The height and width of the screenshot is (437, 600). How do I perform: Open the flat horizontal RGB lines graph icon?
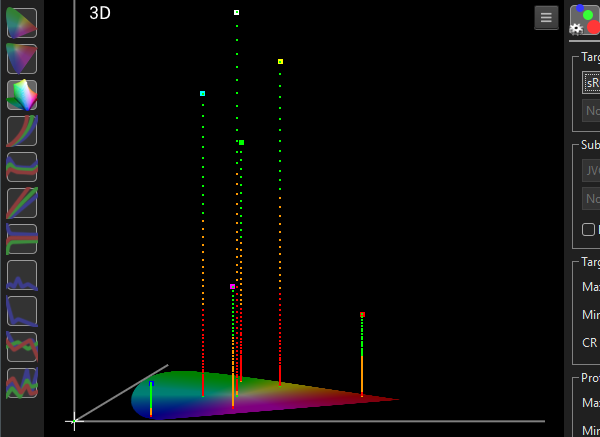tap(22, 239)
